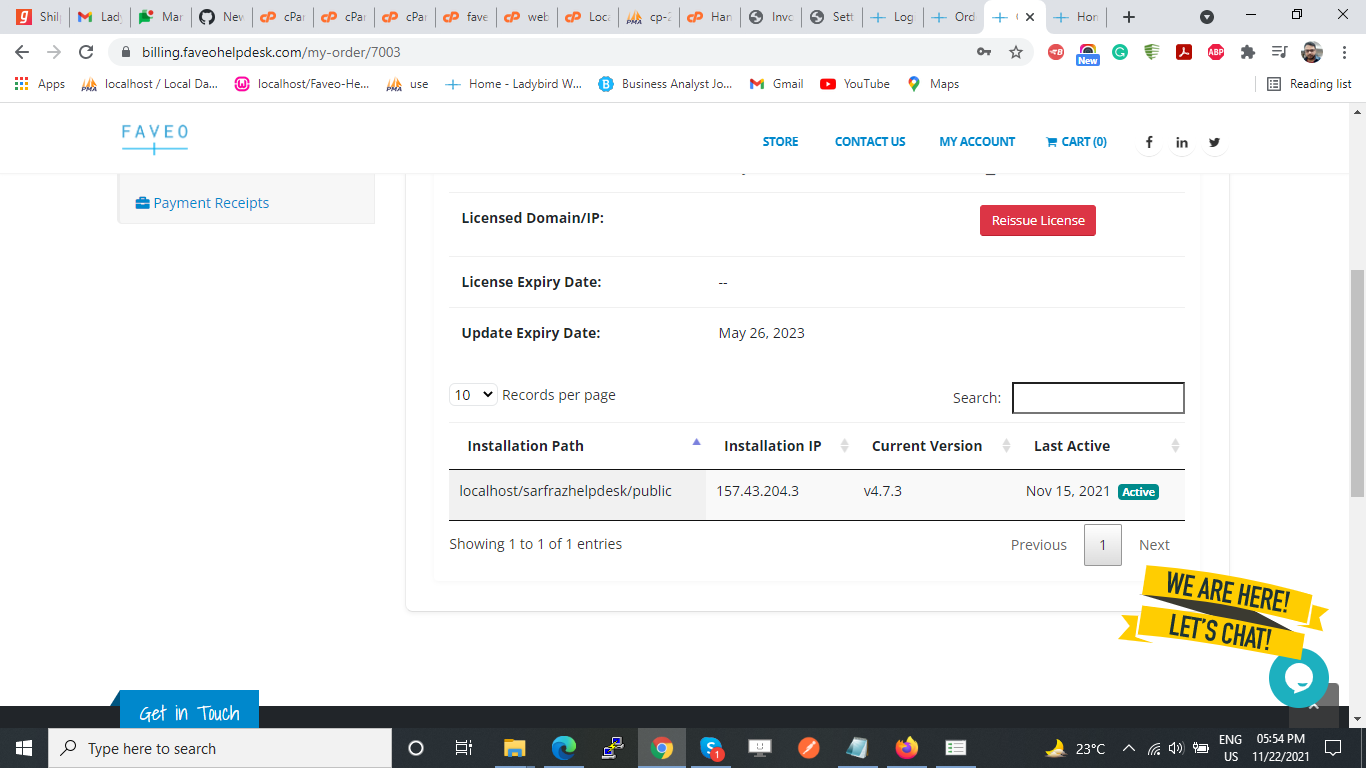Open STORE menu item
The width and height of the screenshot is (1366, 768).
click(x=780, y=142)
